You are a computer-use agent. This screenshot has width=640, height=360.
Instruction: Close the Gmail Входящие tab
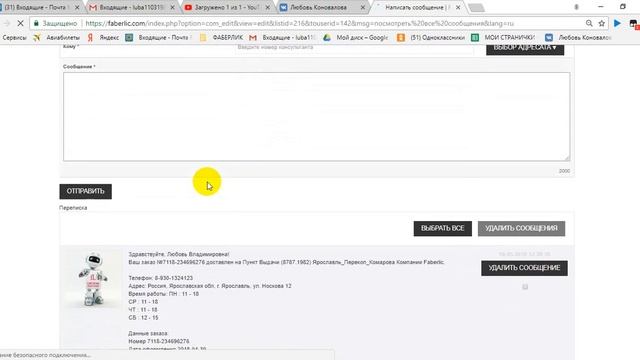[173, 7]
